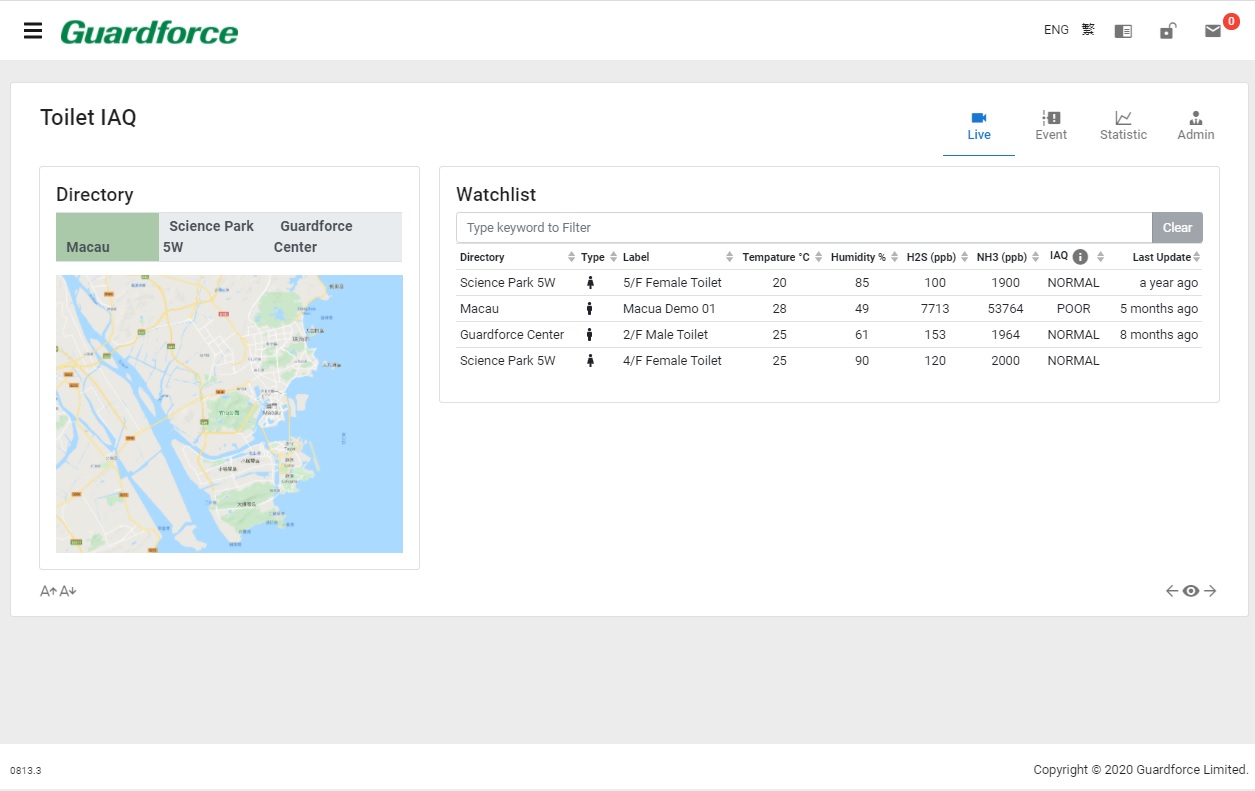Toggle the eye visibility icon
Image resolution: width=1255 pixels, height=791 pixels.
click(x=1191, y=591)
